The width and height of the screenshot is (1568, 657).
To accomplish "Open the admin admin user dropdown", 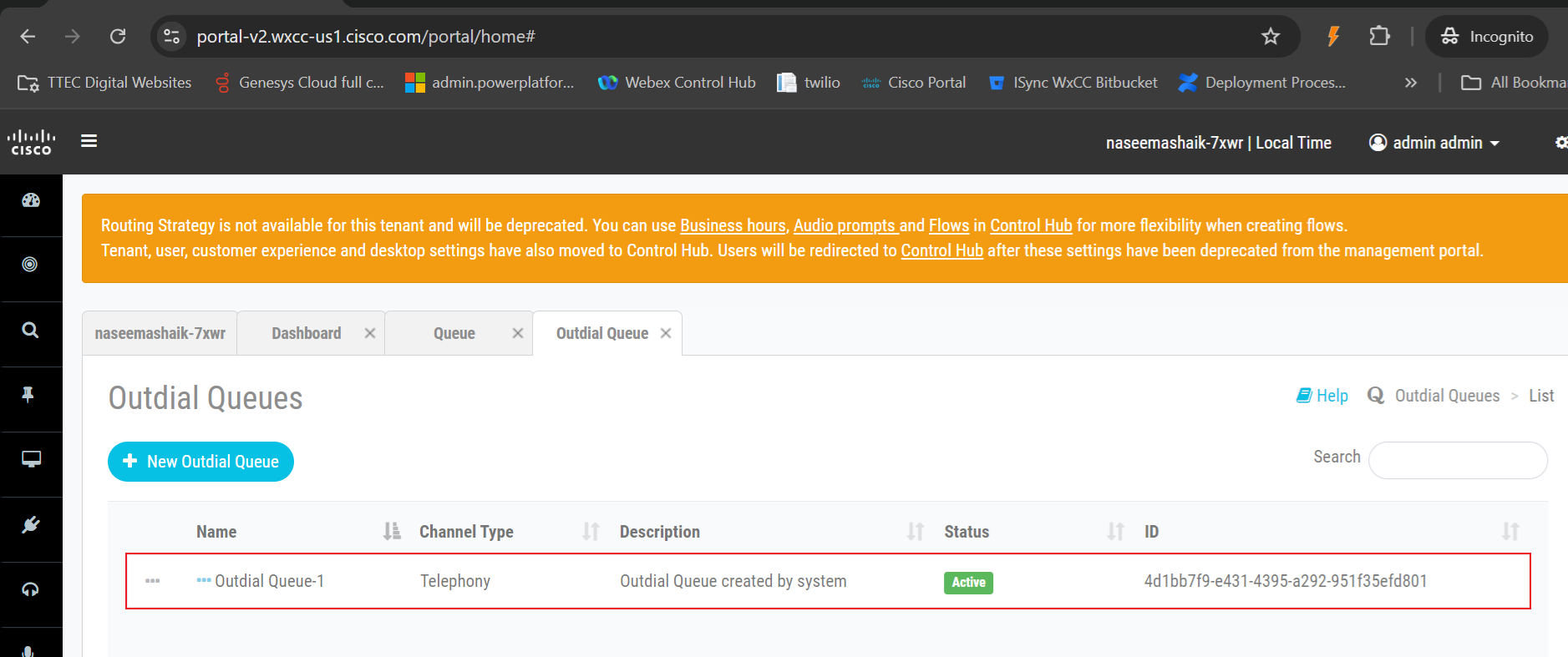I will pos(1434,143).
